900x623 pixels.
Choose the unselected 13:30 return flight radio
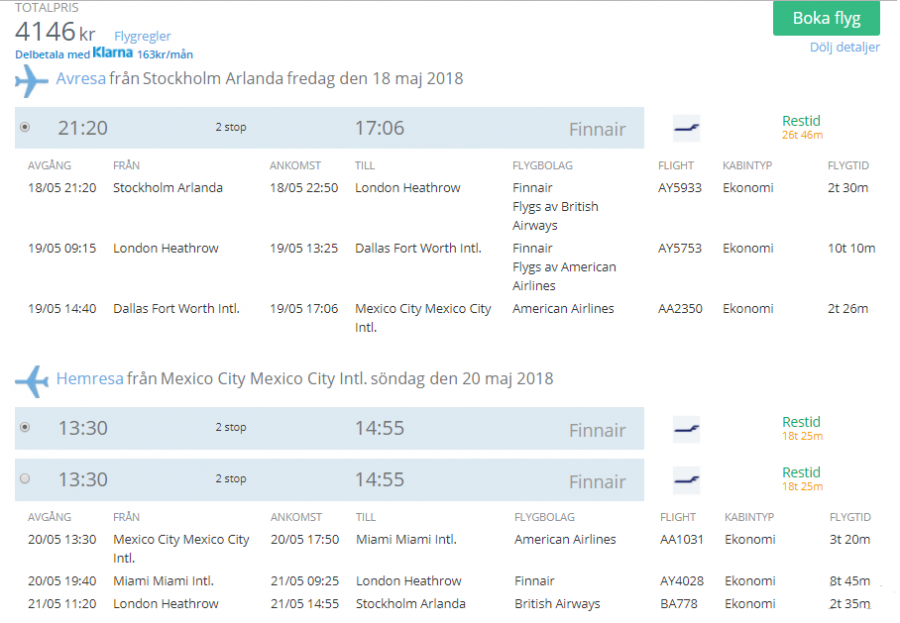pos(25,479)
